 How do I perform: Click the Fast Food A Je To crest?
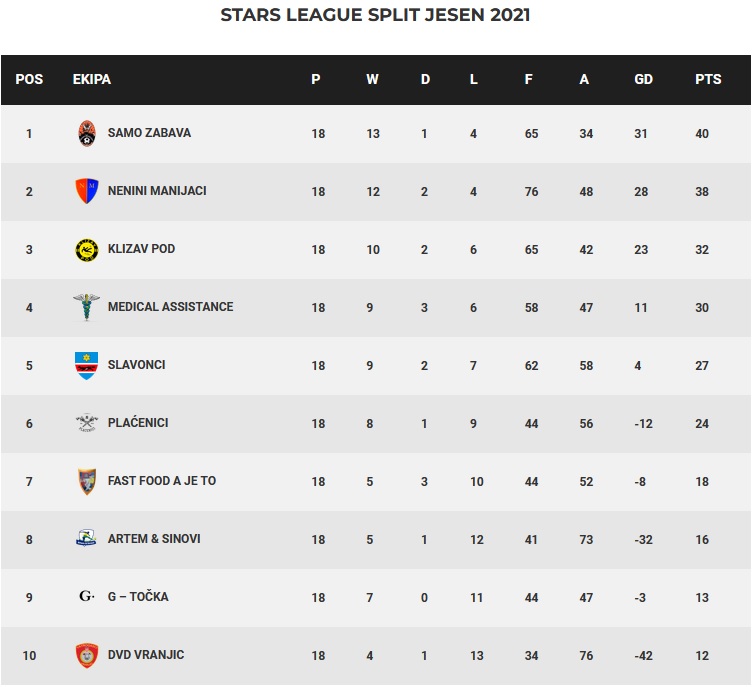click(87, 481)
